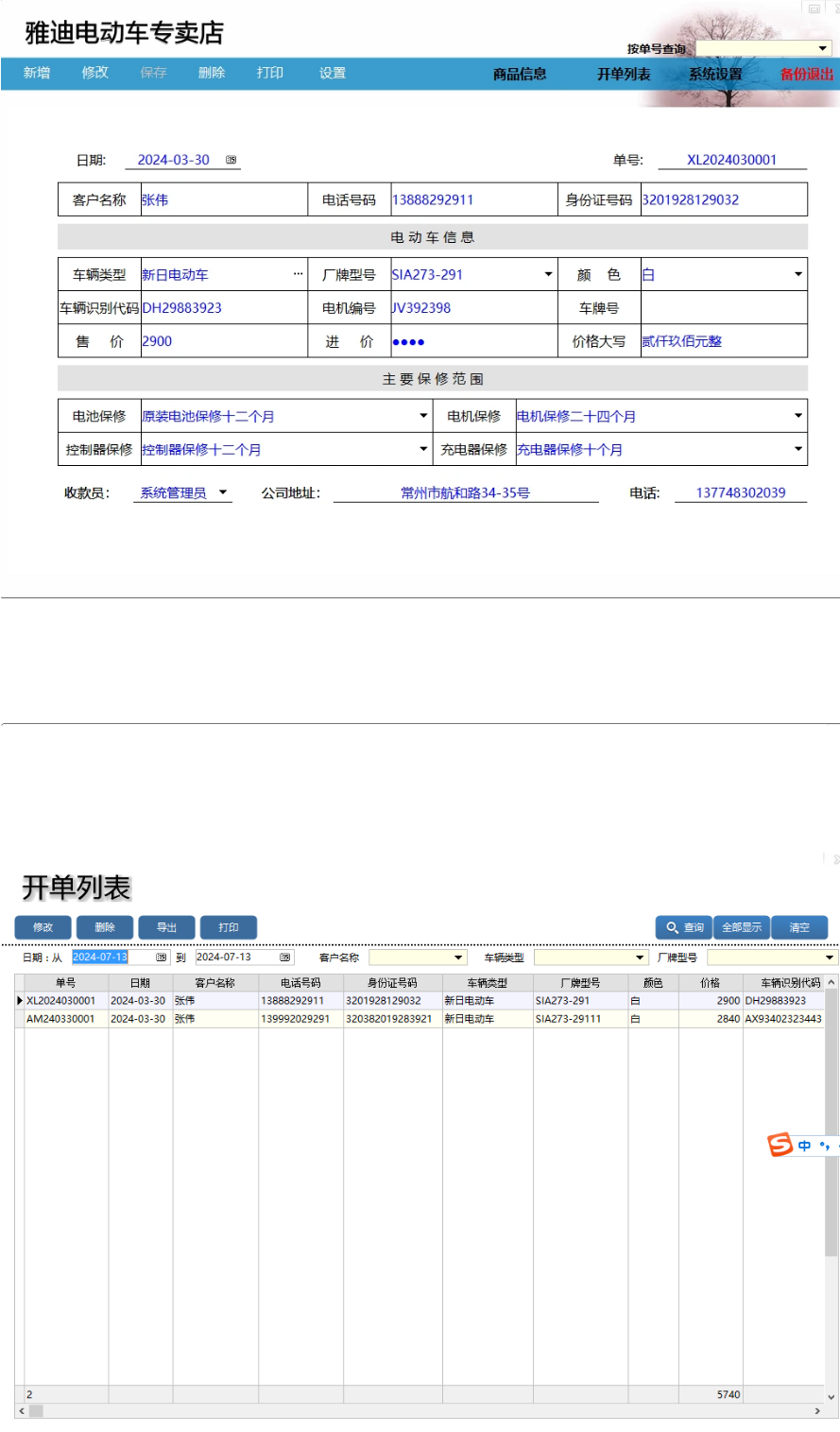Click the 电机编号 field JV392398
The width and height of the screenshot is (840, 1432).
pos(473,308)
